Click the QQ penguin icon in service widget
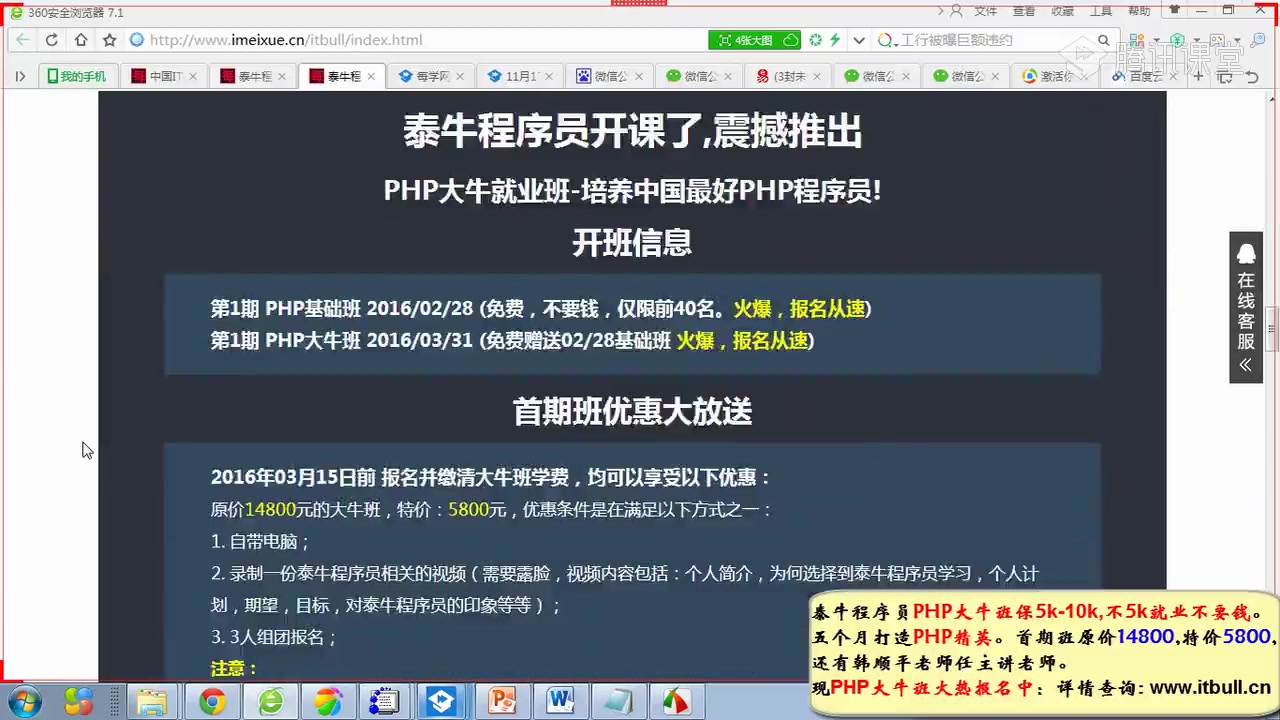Image resolution: width=1280 pixels, height=720 pixels. point(1246,252)
